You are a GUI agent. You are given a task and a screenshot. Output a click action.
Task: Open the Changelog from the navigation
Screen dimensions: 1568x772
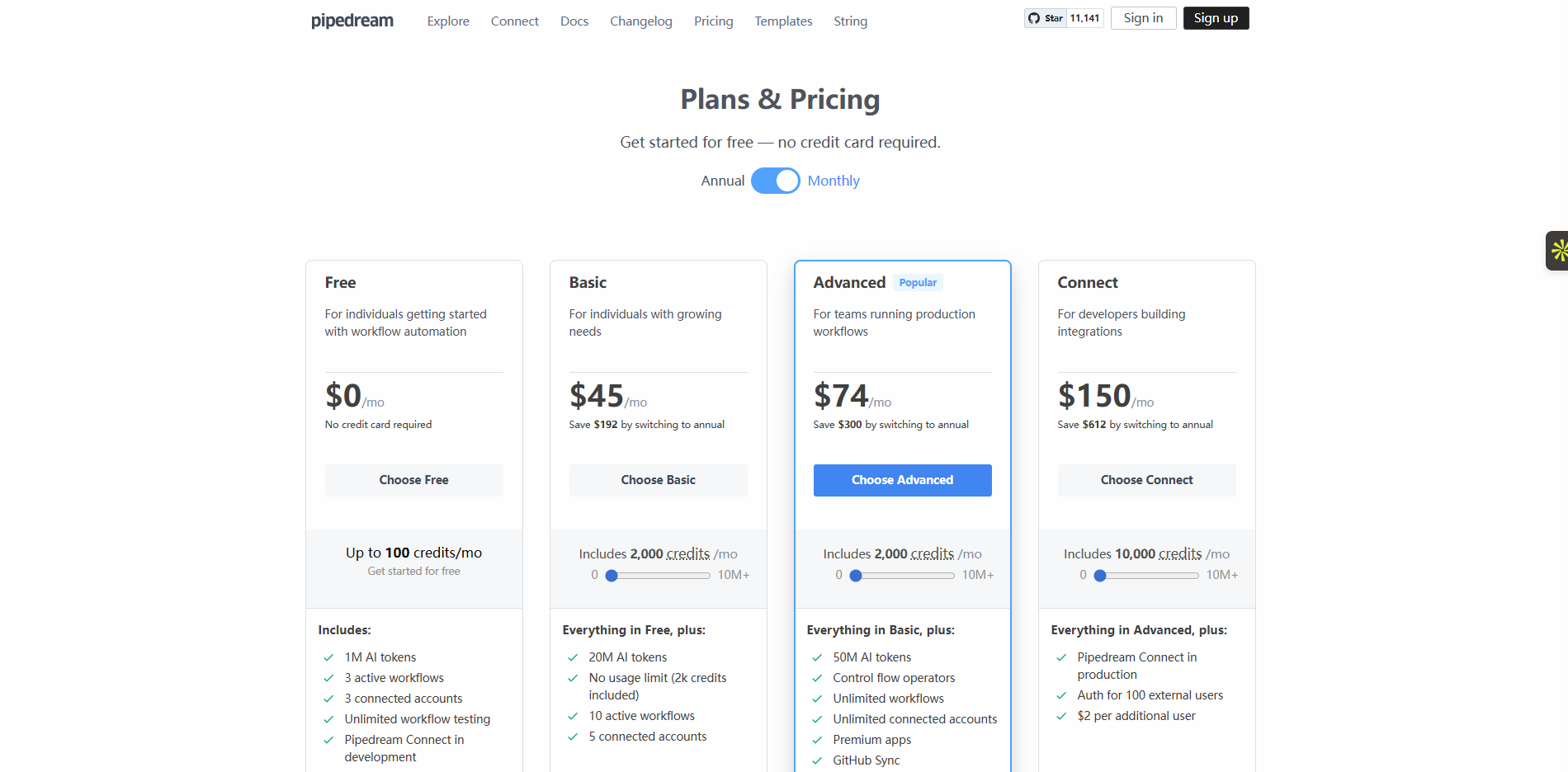pyautogui.click(x=640, y=21)
